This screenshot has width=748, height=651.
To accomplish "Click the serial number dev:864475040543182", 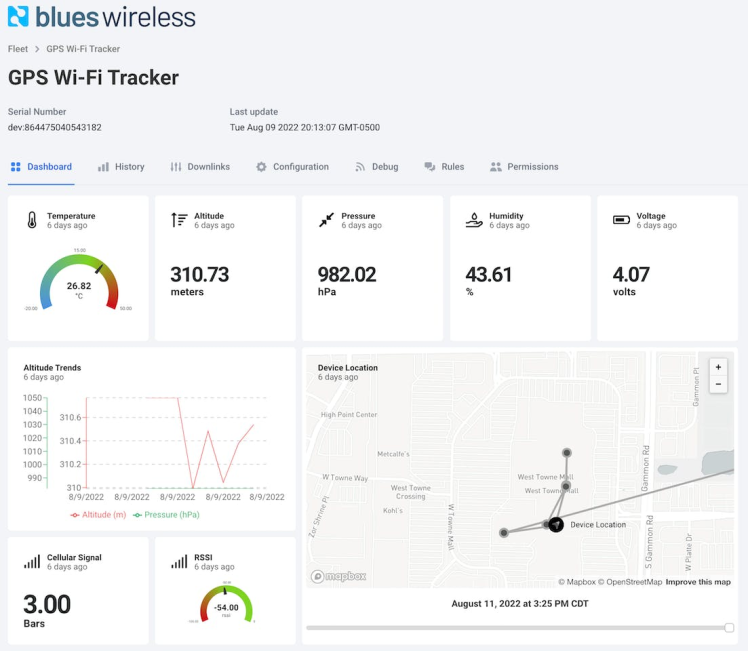I will (x=54, y=127).
